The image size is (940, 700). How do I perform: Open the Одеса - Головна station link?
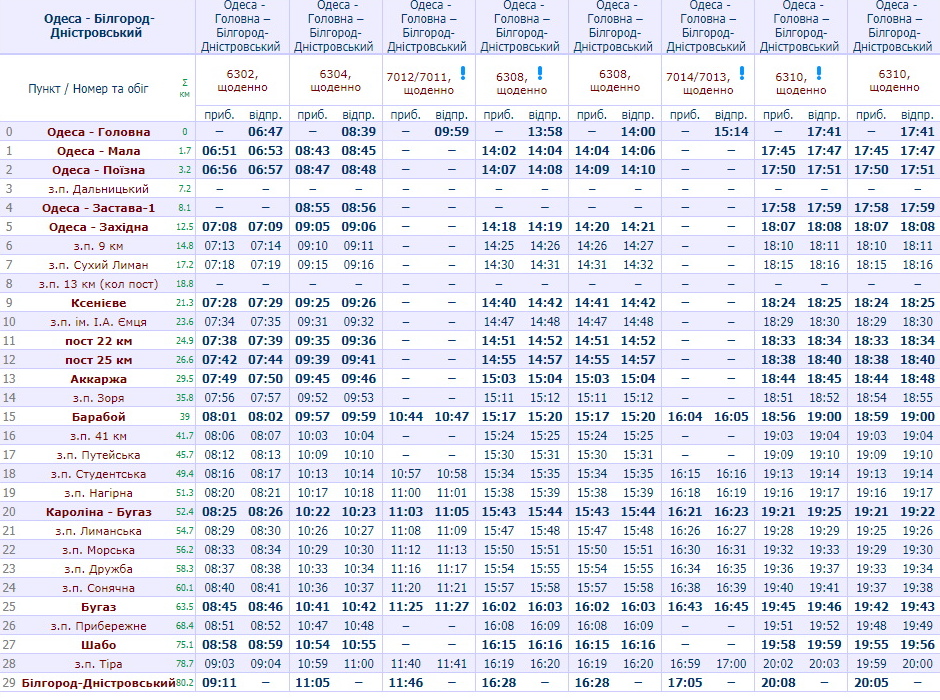coord(98,132)
